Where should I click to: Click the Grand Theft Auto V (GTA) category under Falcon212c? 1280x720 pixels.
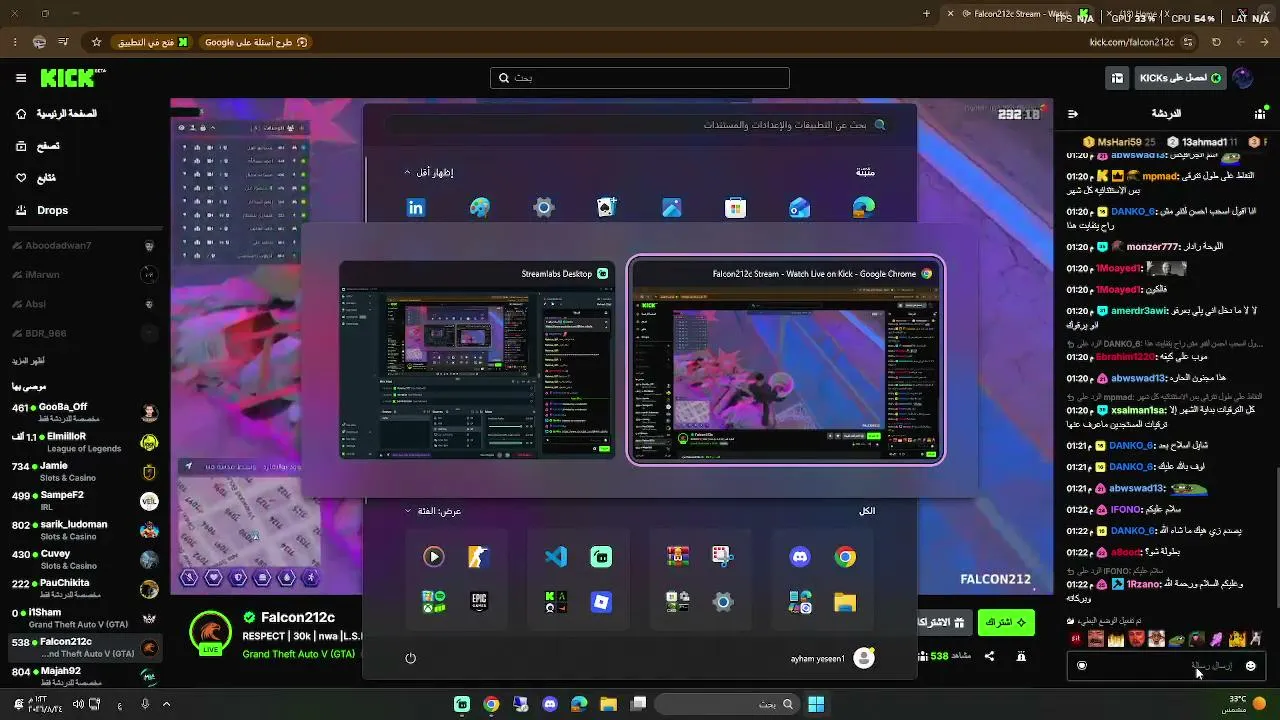[x=298, y=654]
